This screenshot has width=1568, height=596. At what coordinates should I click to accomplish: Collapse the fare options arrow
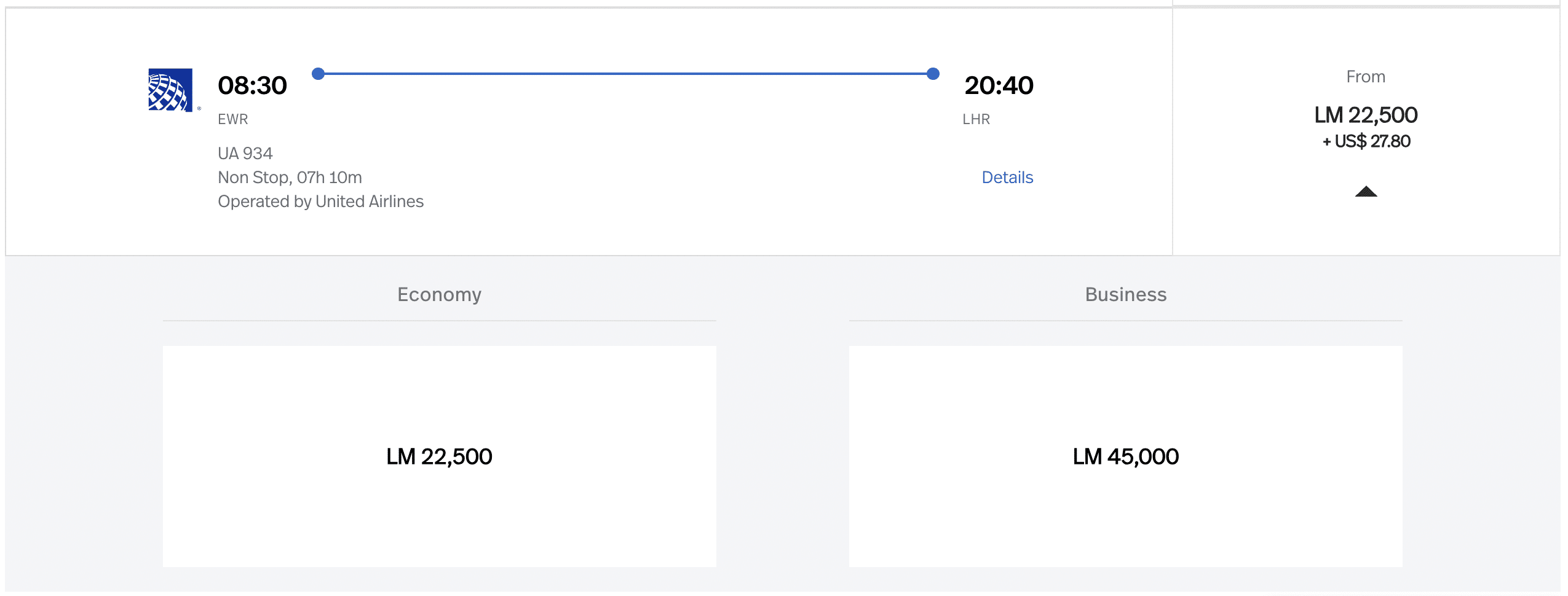pos(1365,192)
